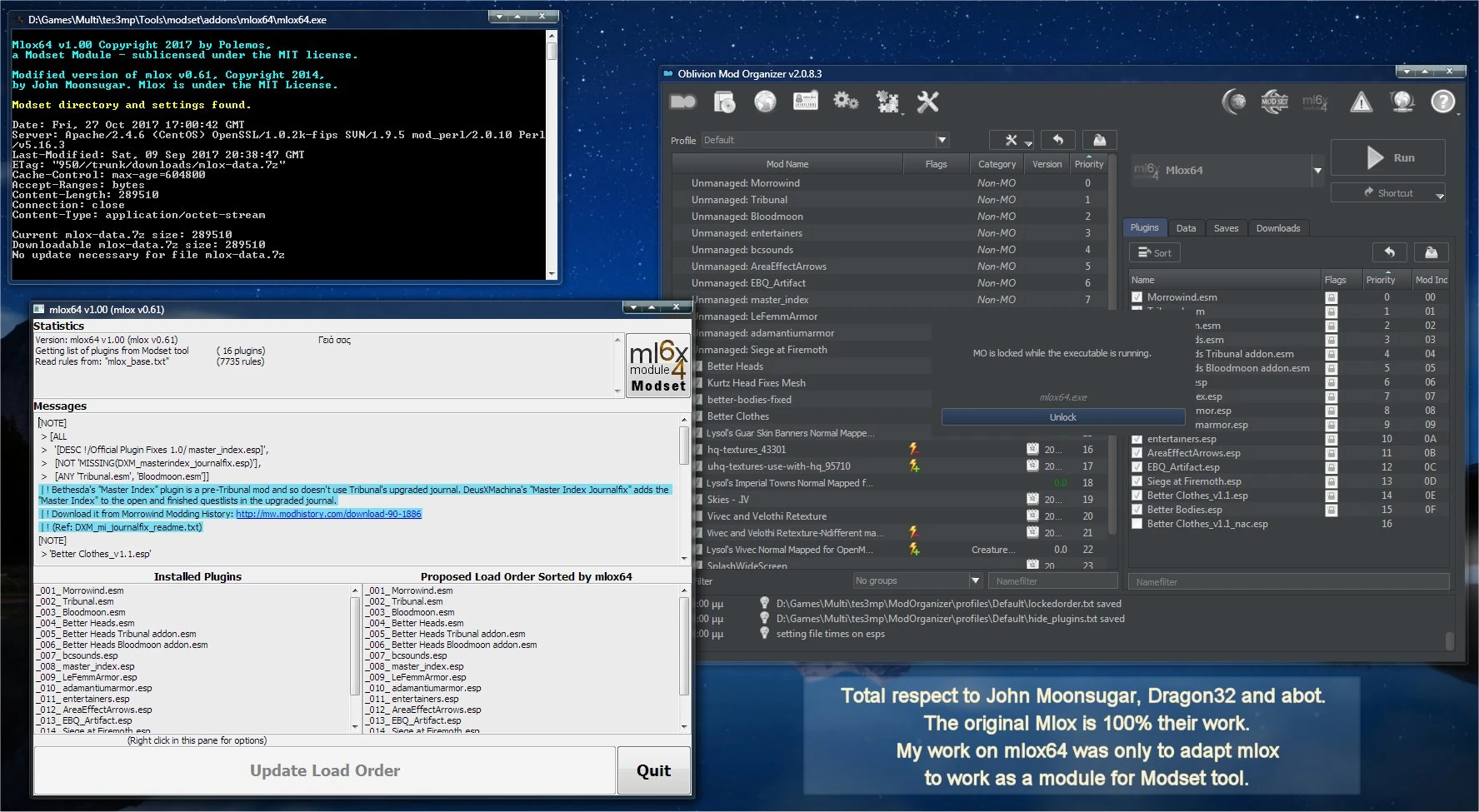Click the plugin list Namefilter field
This screenshot has height=812, width=1479.
click(x=1288, y=581)
